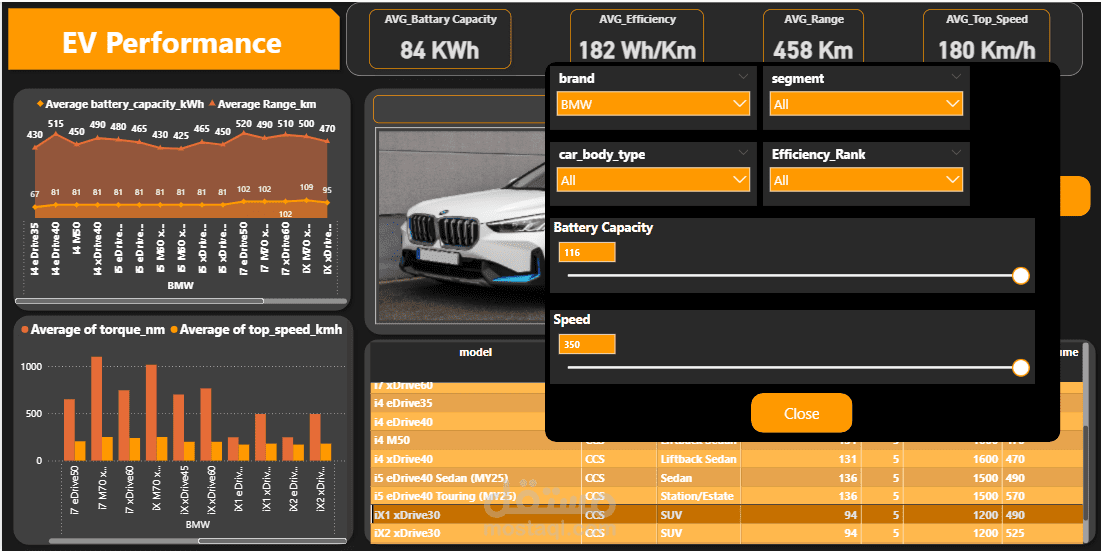Click the i4 M50 axis label in area chart
The image size is (1101, 551).
pos(77,237)
